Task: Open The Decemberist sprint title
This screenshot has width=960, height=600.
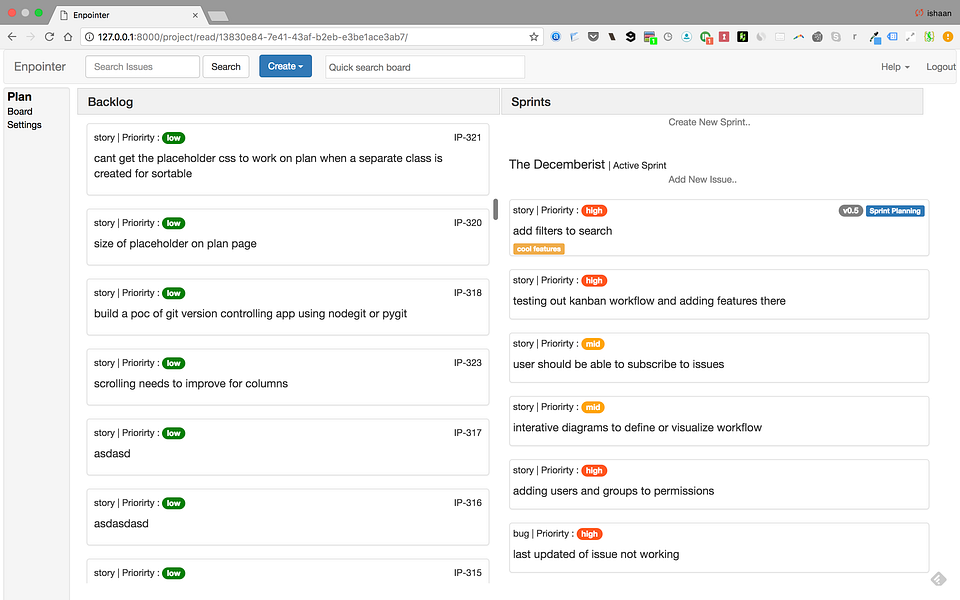Action: pyautogui.click(x=557, y=165)
